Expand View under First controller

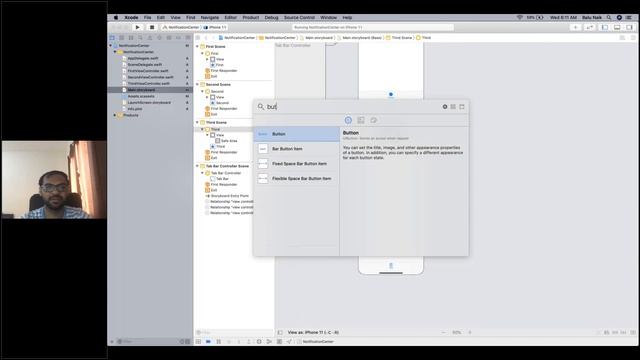coord(207,59)
